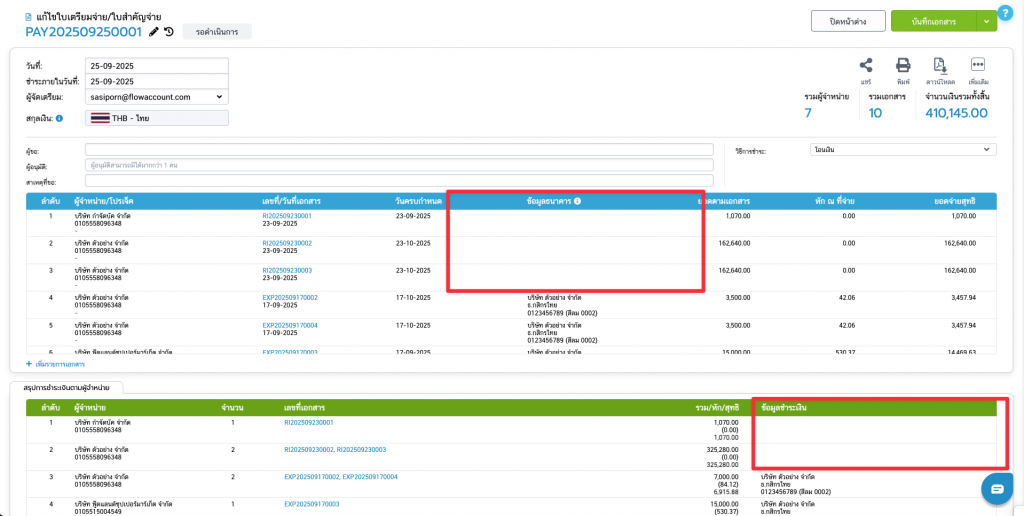Open the more options (เพิ่มเติม) ellipsis icon
The image size is (1024, 516).
978,65
